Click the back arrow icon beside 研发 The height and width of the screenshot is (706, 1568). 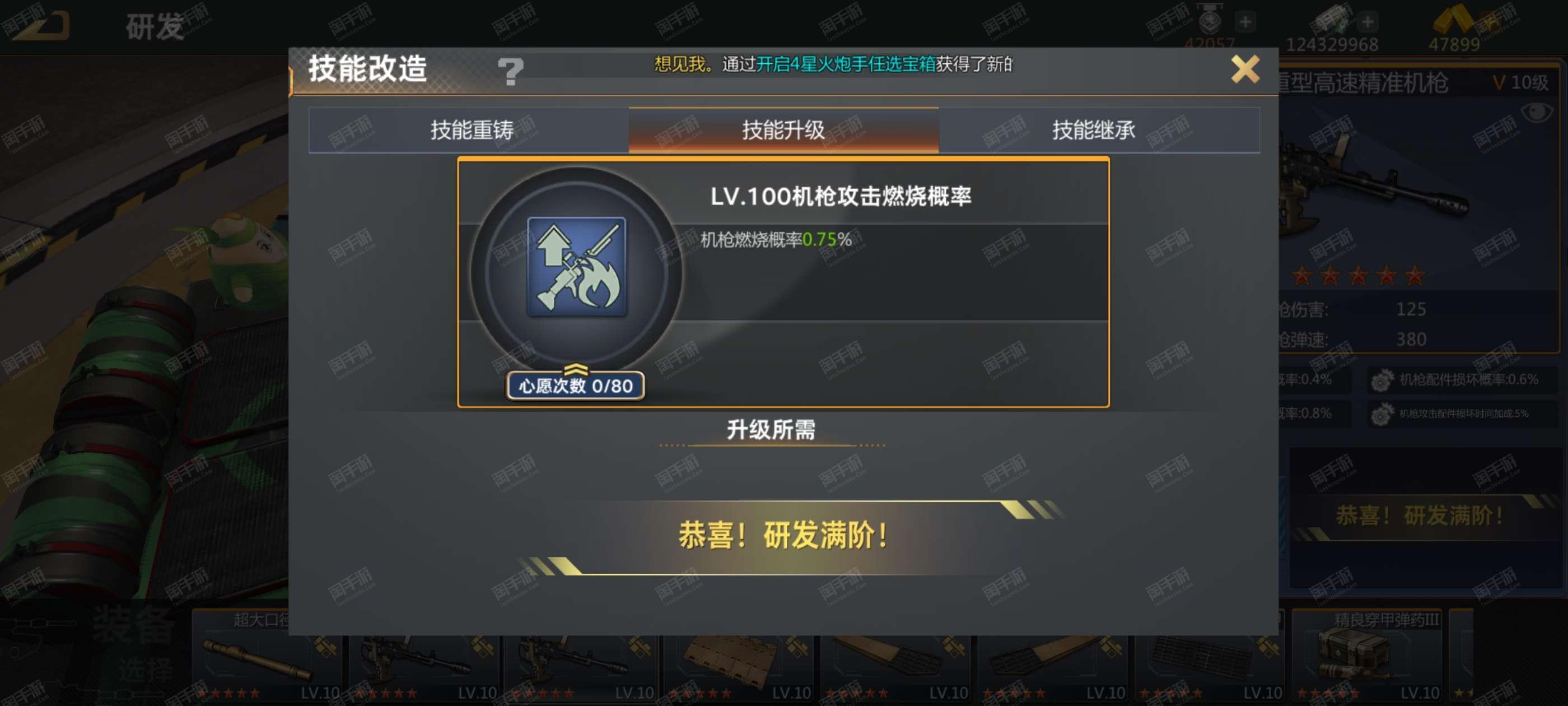(41, 24)
